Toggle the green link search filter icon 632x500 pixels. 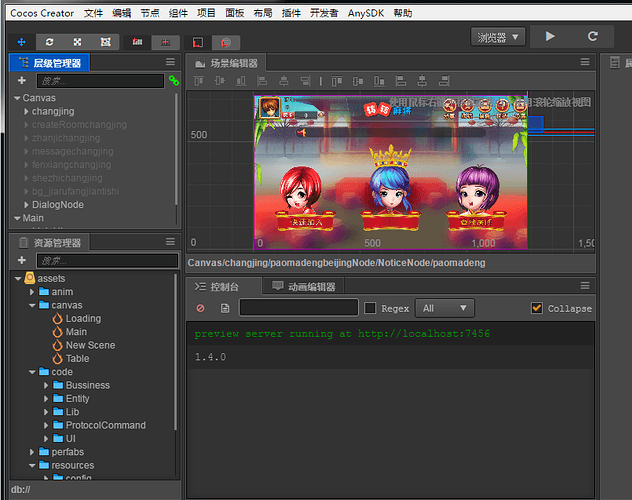click(174, 81)
